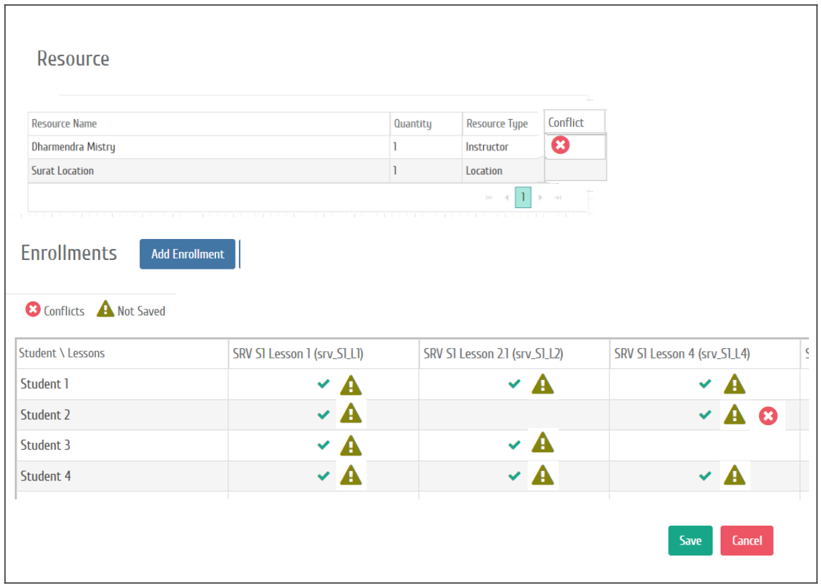Screen dimensions: 821x587
Task: Click Student 2 Lesson 4 warning triangle
Action: coord(734,414)
